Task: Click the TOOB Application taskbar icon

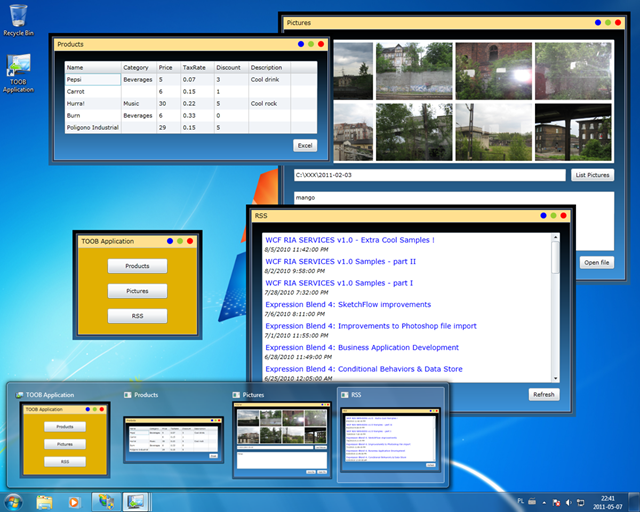Action: tap(136, 502)
